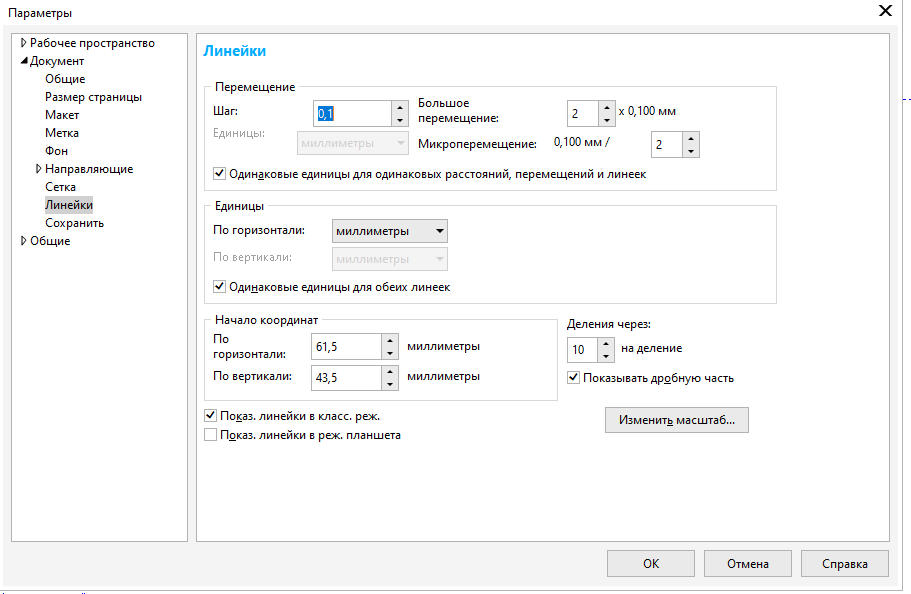Expand the Направляющие tree node
Screen dimensions: 911x594
point(38,169)
